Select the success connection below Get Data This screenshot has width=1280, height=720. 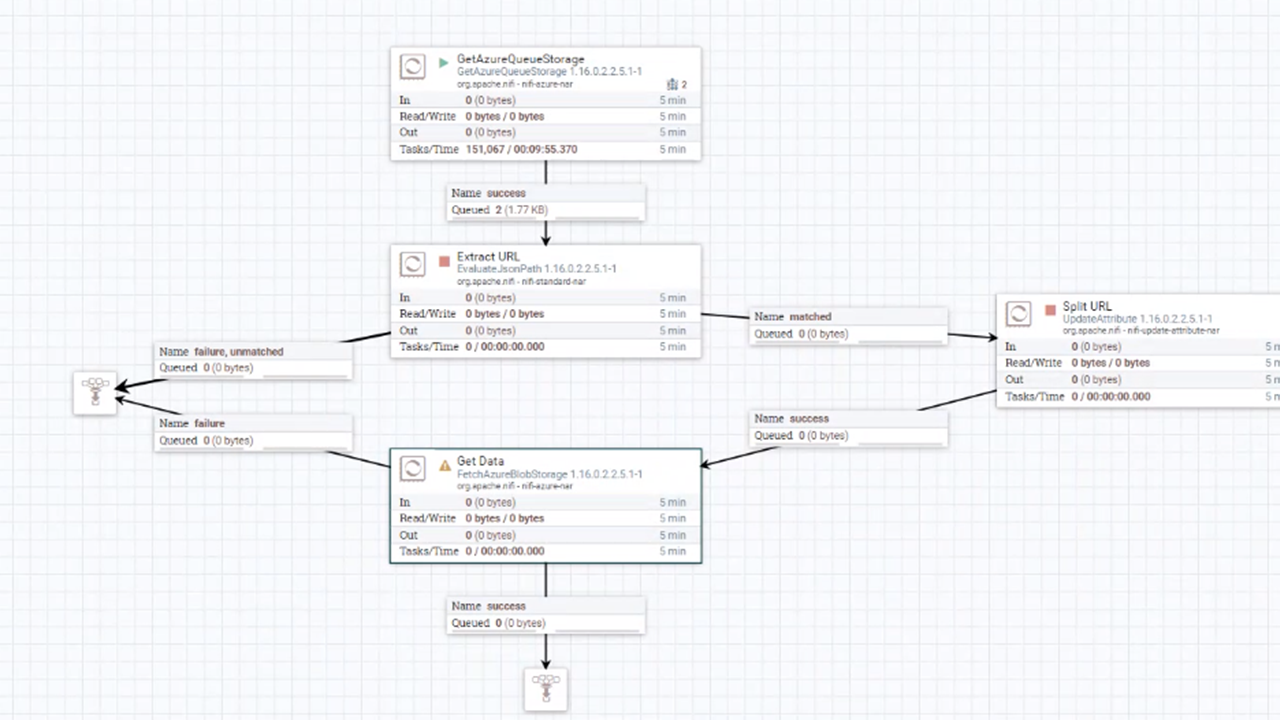pyautogui.click(x=546, y=614)
